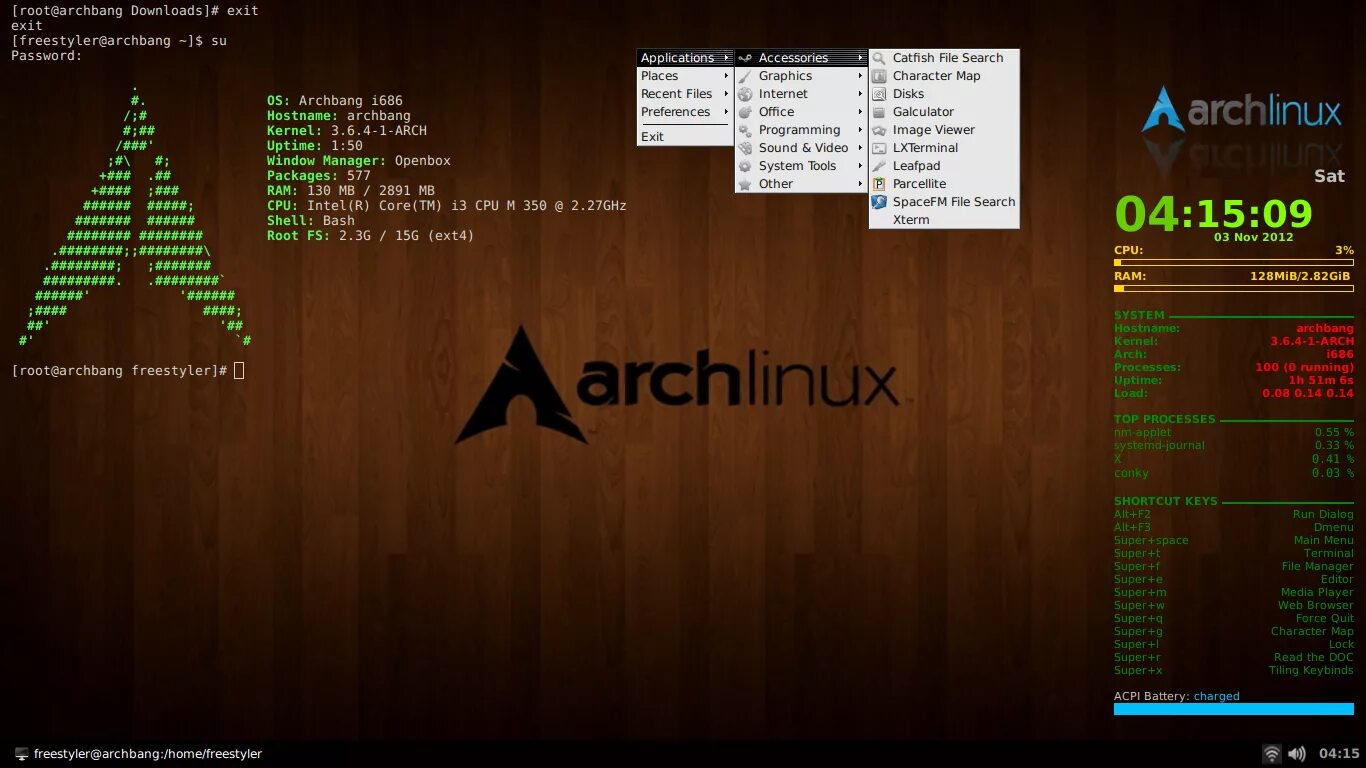
Task: Click the 'Load: 0.08 0.14 0.14' row
Action: point(1234,393)
